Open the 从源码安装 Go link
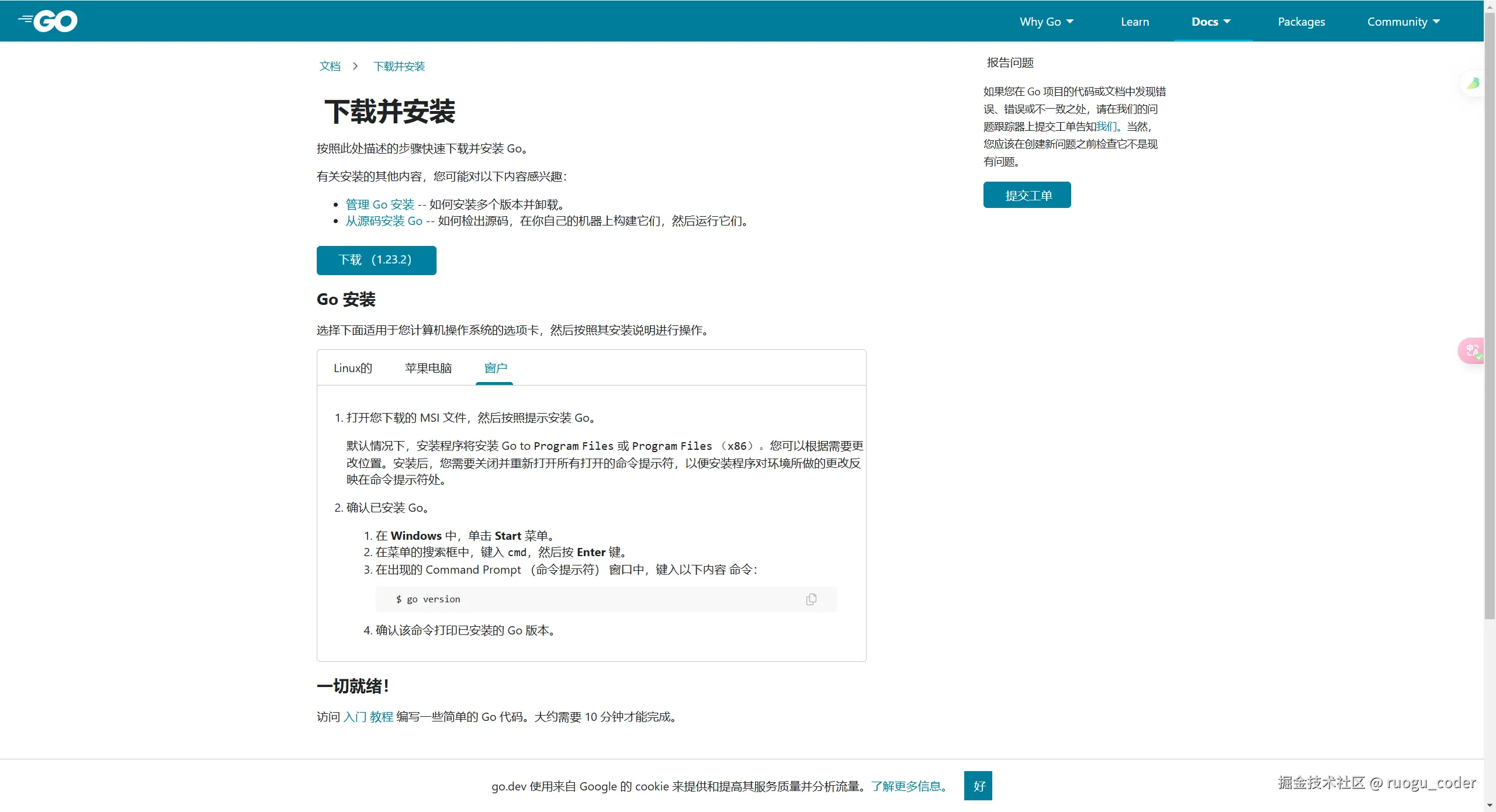 coord(383,221)
